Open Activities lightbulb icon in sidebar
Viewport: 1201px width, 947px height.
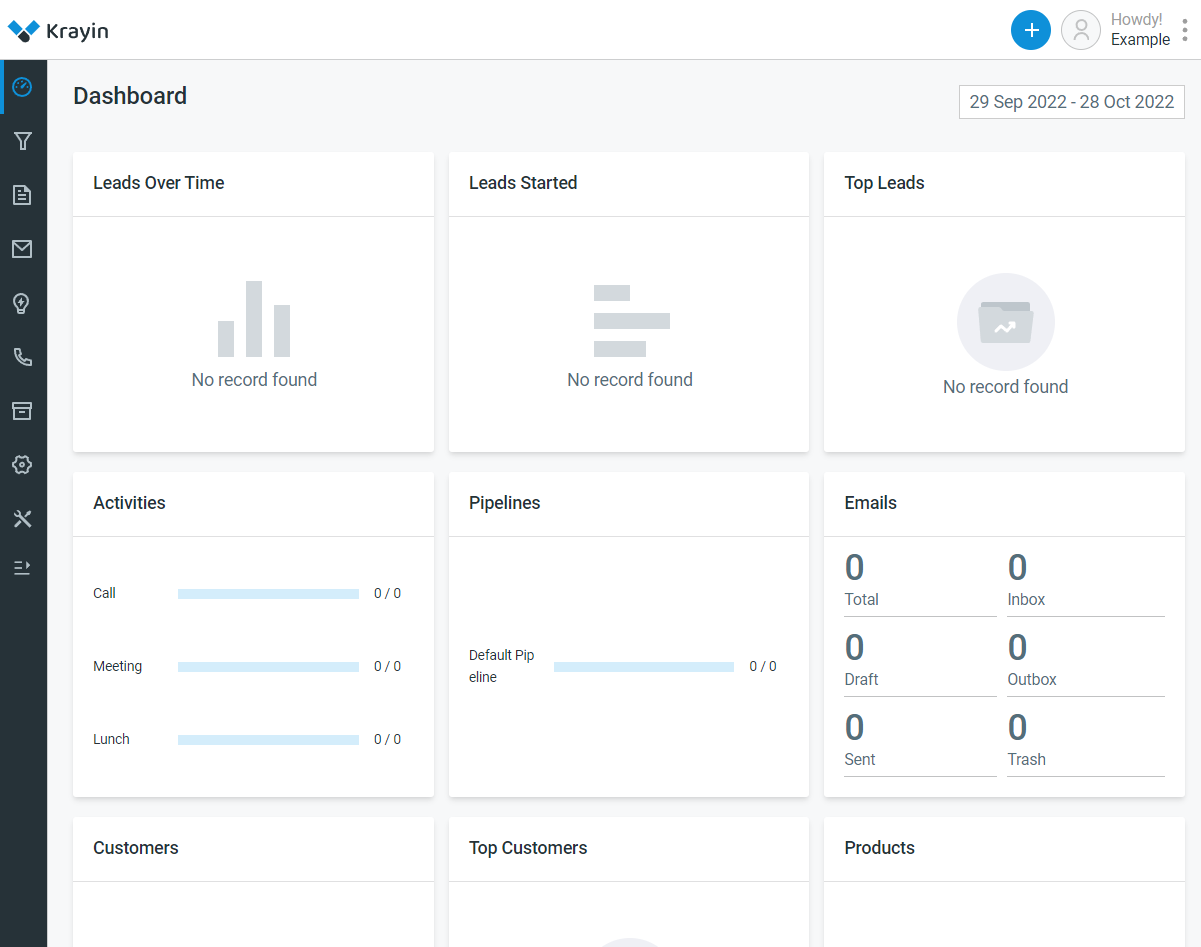(22, 303)
